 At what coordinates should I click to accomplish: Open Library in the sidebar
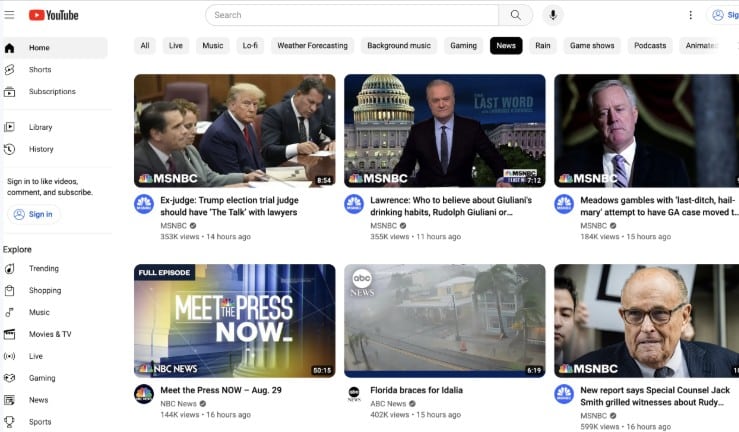tap(40, 127)
